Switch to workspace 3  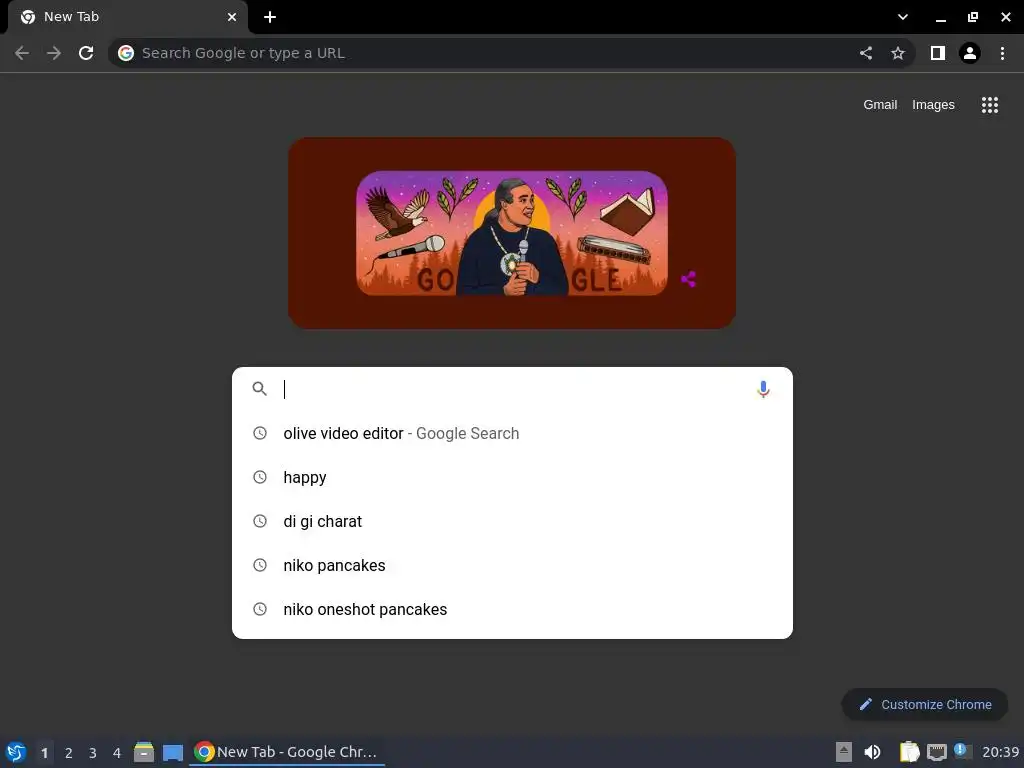(93, 753)
